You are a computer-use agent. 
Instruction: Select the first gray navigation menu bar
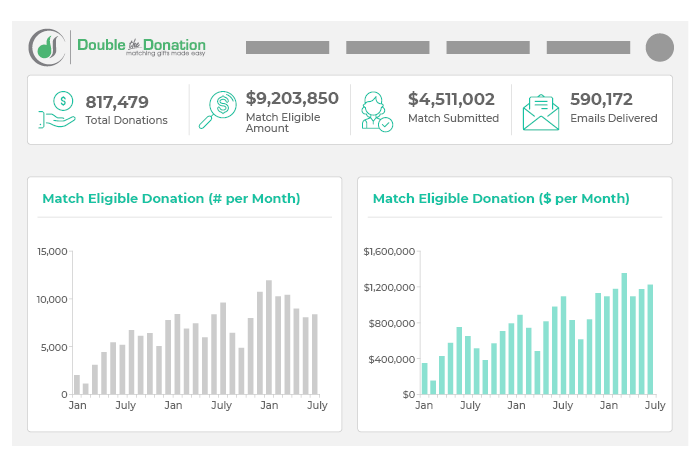click(287, 47)
